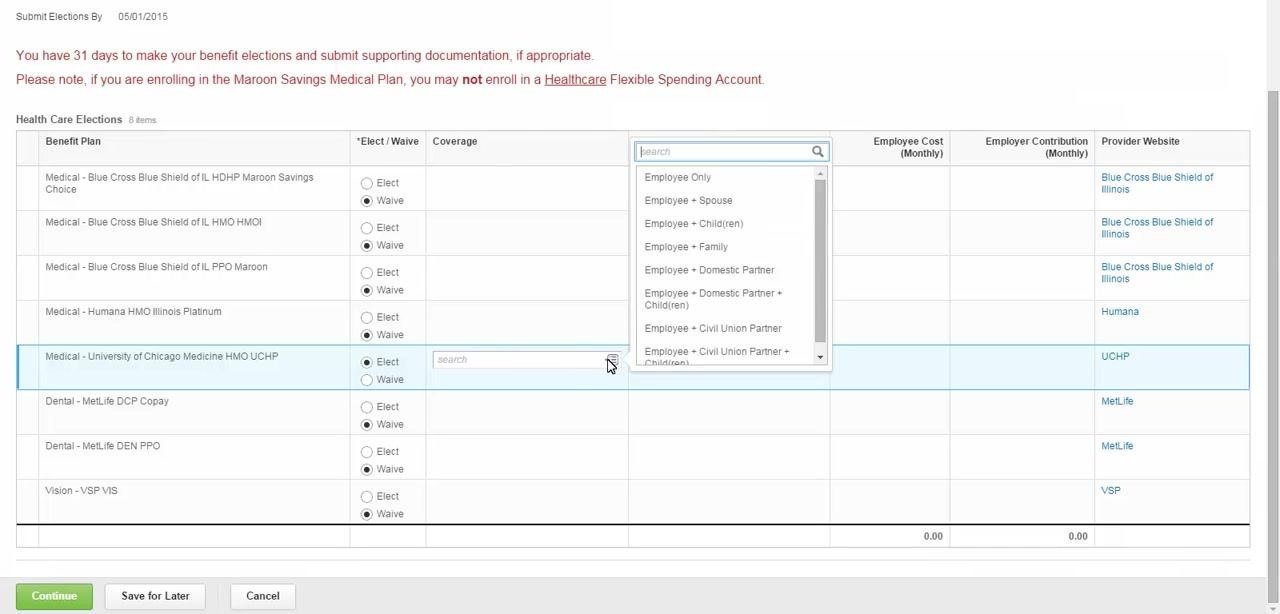Click Save for Later button
The width and height of the screenshot is (1280, 614).
click(x=155, y=596)
